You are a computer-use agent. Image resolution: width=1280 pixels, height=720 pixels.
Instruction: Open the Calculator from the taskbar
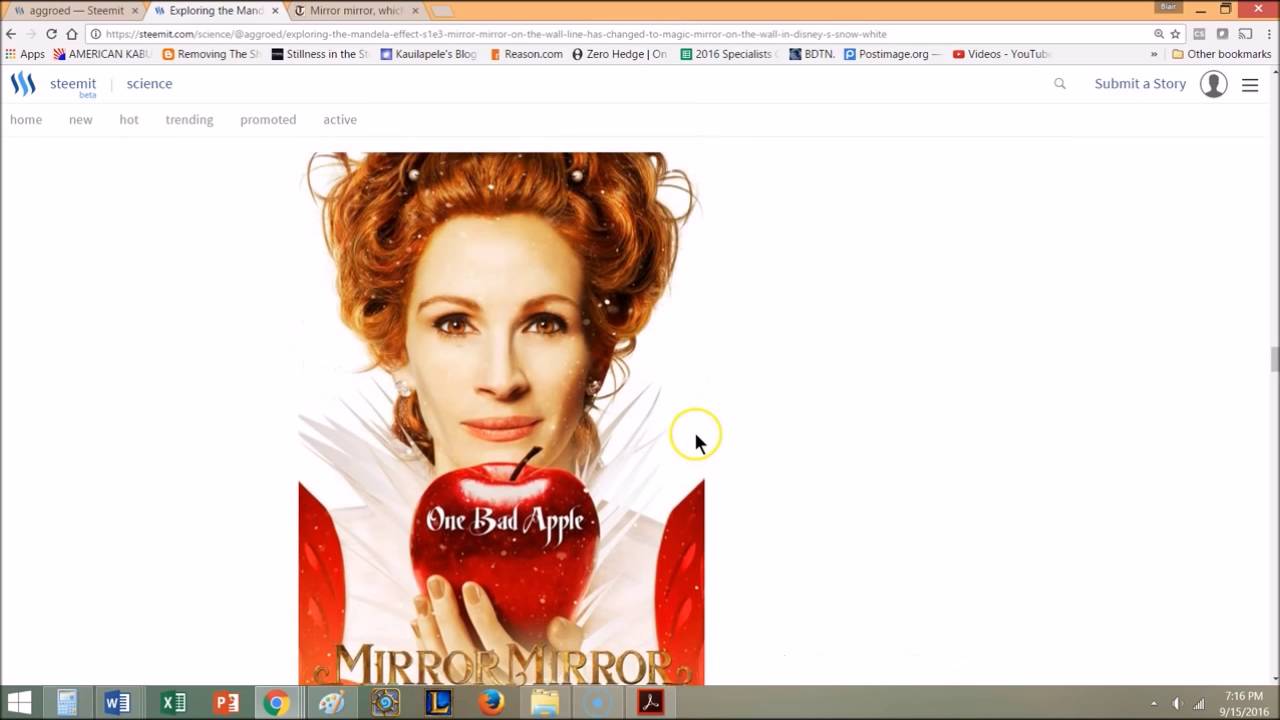(x=67, y=703)
